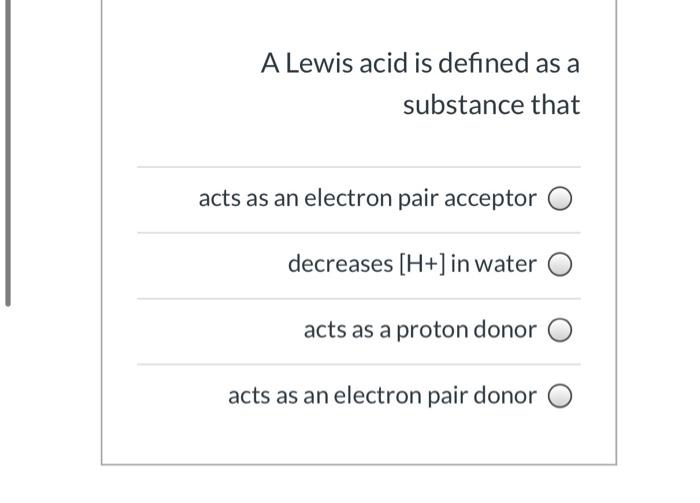Pick the 'acts as a proton donor' radio button
Viewport: 700px width, 503px height.
(560, 330)
